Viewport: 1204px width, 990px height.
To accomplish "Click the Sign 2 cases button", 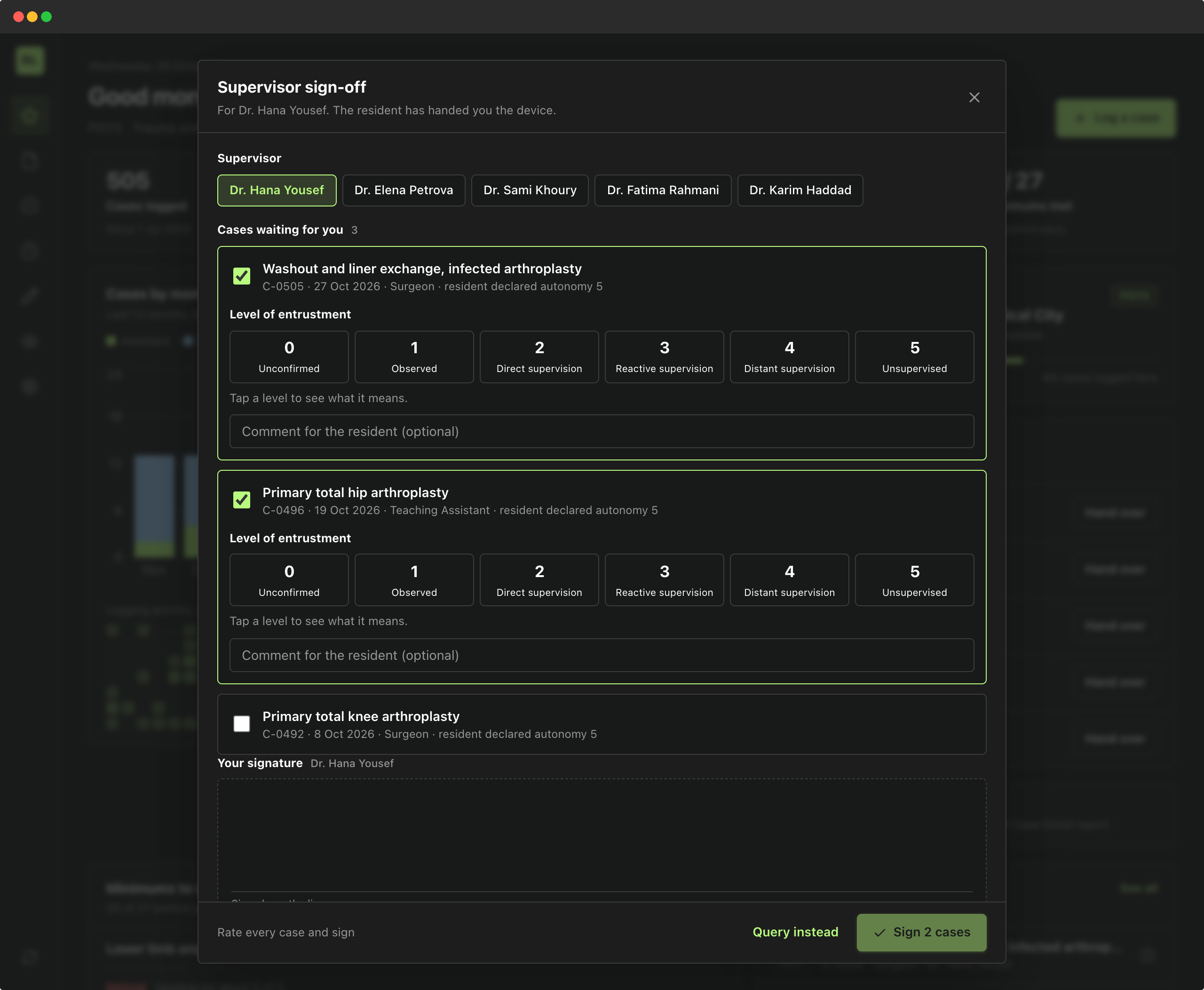I will 921,933.
